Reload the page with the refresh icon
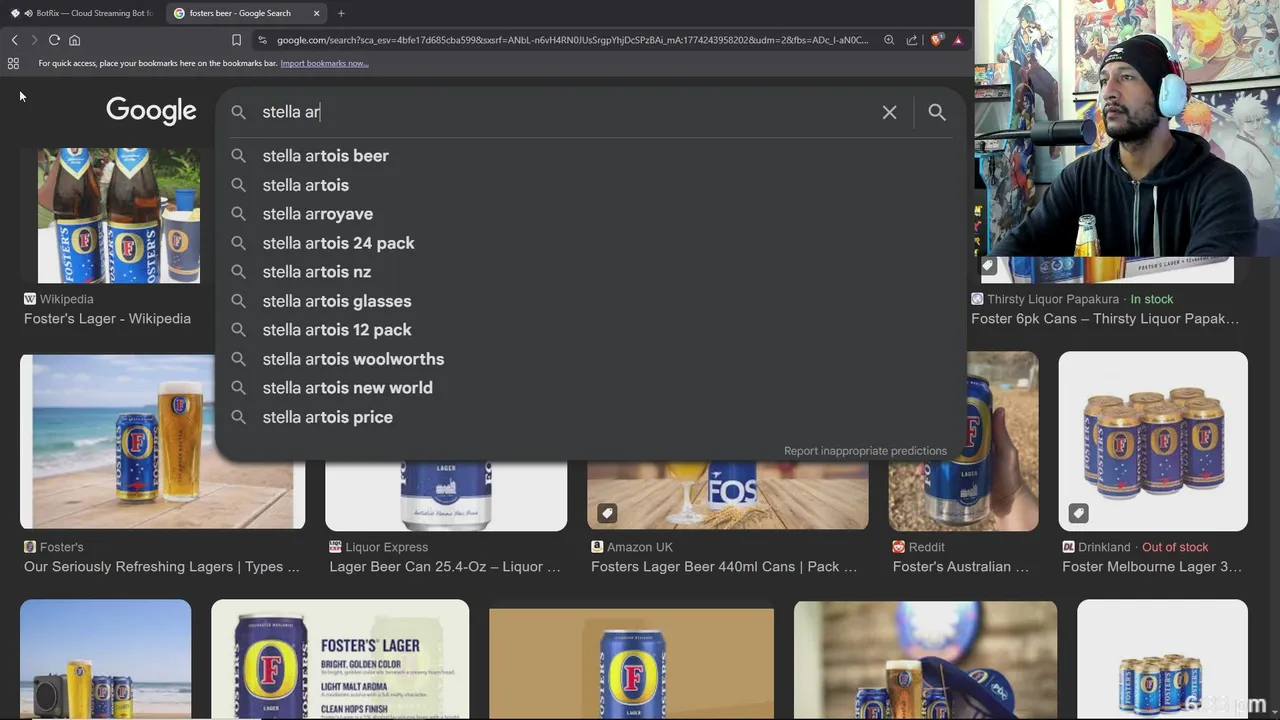Viewport: 1280px width, 720px height. click(x=54, y=40)
